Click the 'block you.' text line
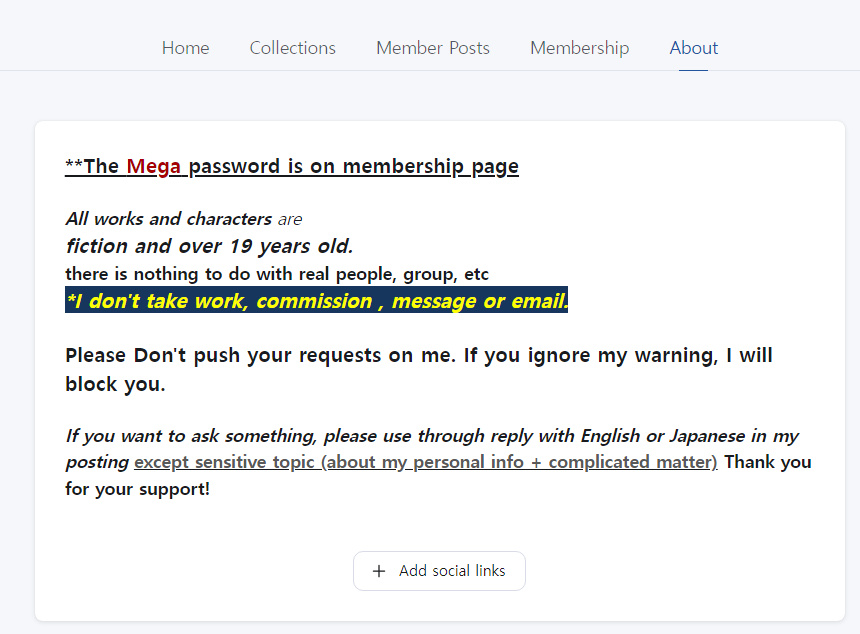This screenshot has height=634, width=860. 115,384
